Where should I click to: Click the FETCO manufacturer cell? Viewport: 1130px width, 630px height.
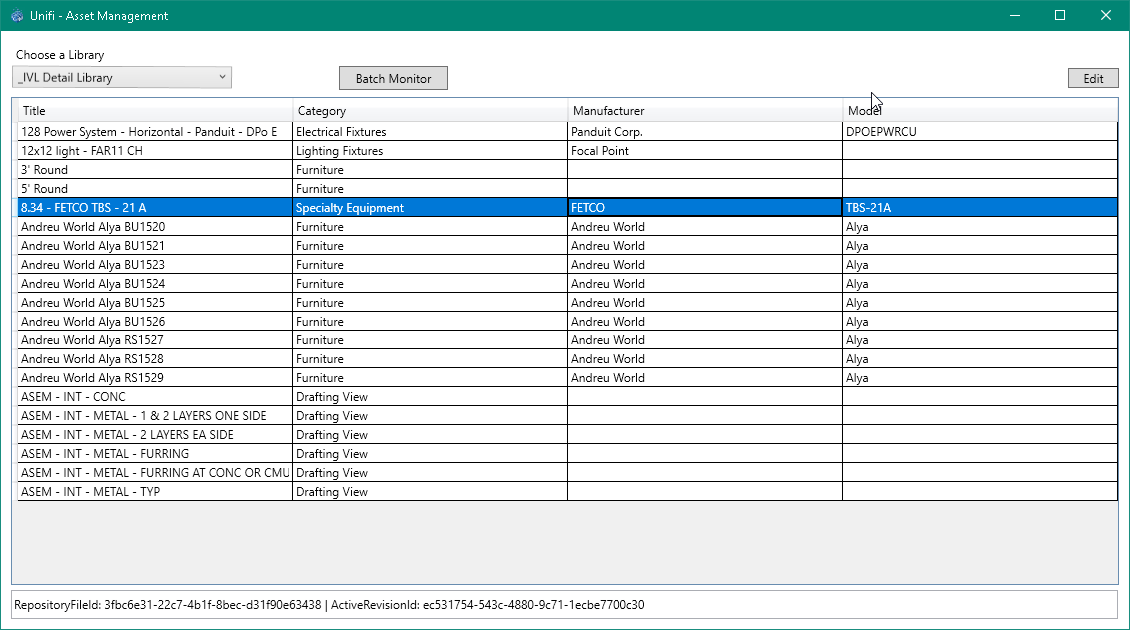(705, 208)
